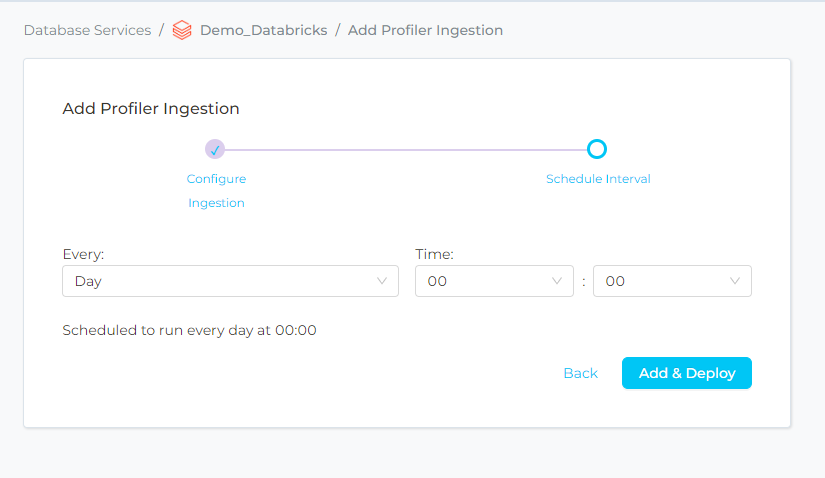Viewport: 825px width, 478px height.
Task: Click the Every: field label
Action: pos(83,255)
